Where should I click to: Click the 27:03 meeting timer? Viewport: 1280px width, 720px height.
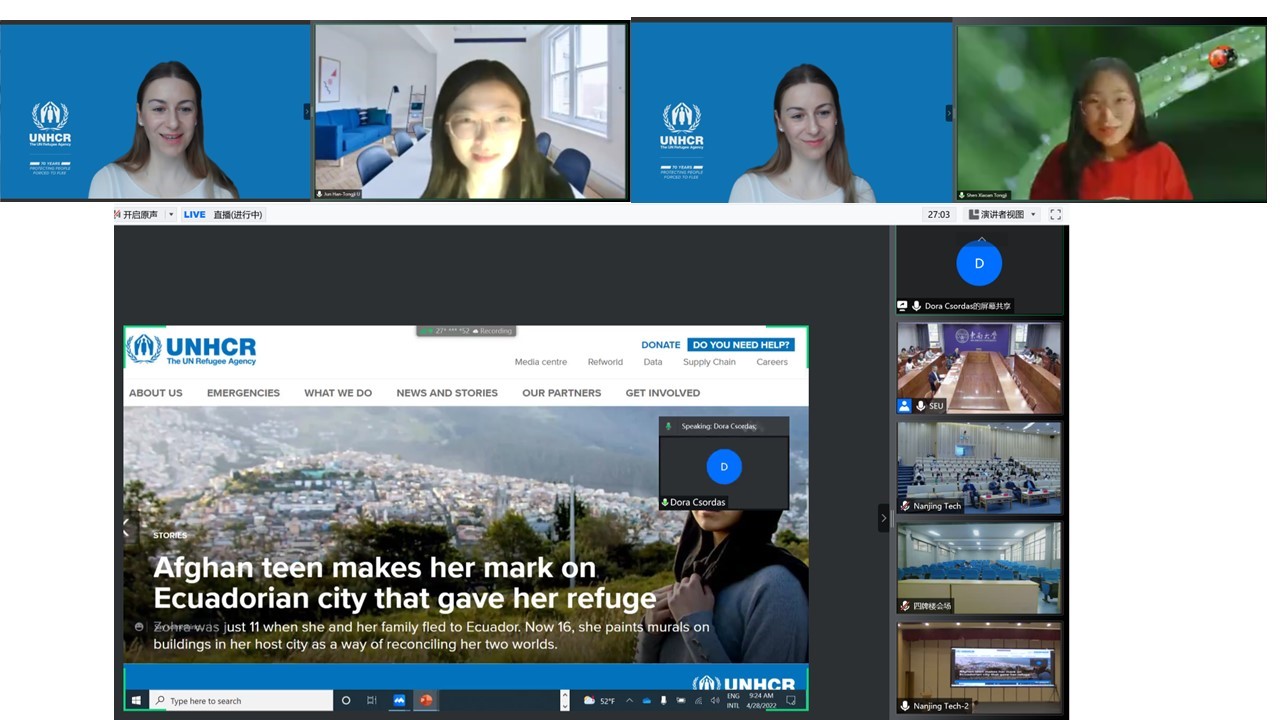click(x=939, y=214)
